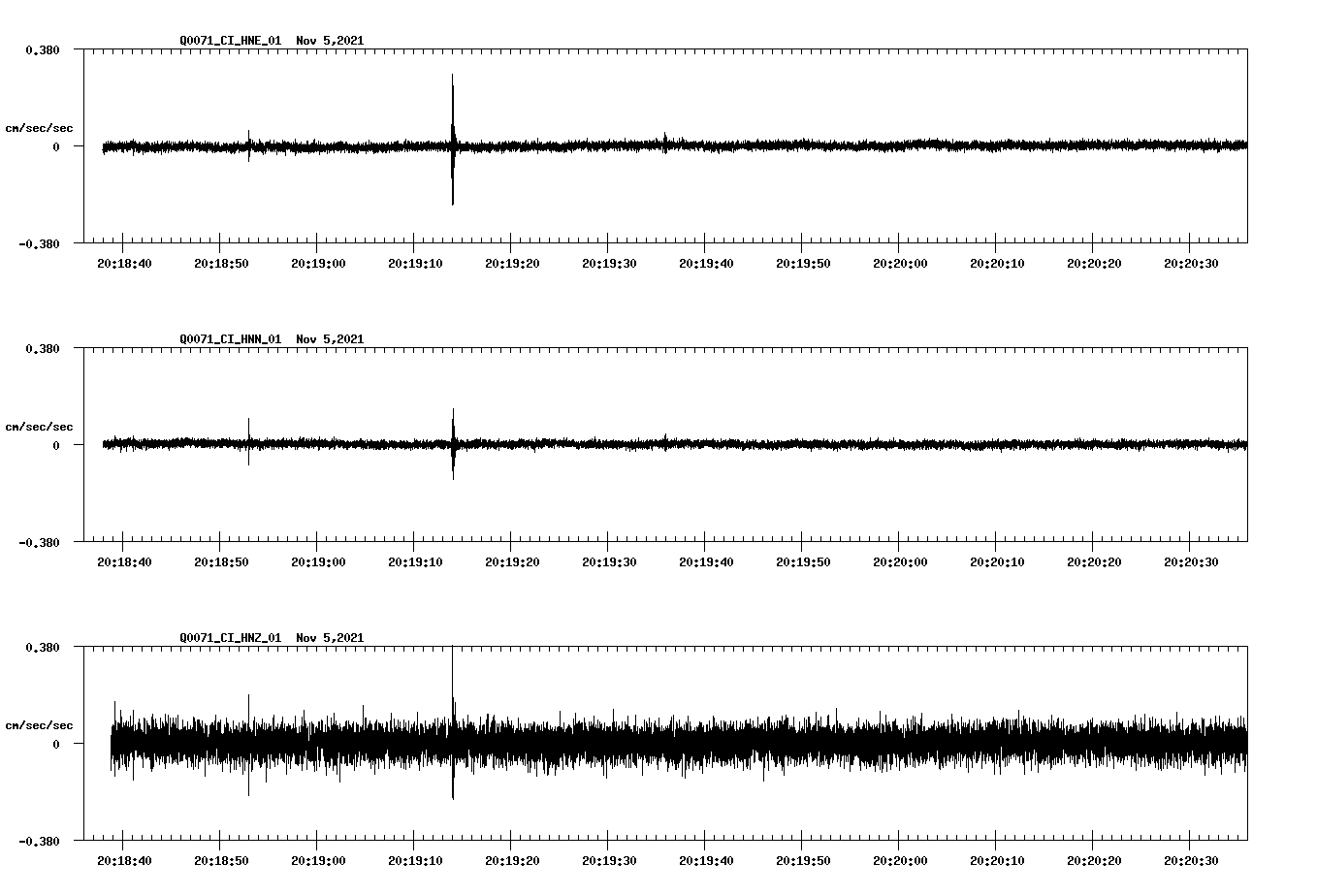This screenshot has width=1317, height=896.
Task: Click the Q0071_CI_HNN_01 plot title
Action: coord(272,339)
